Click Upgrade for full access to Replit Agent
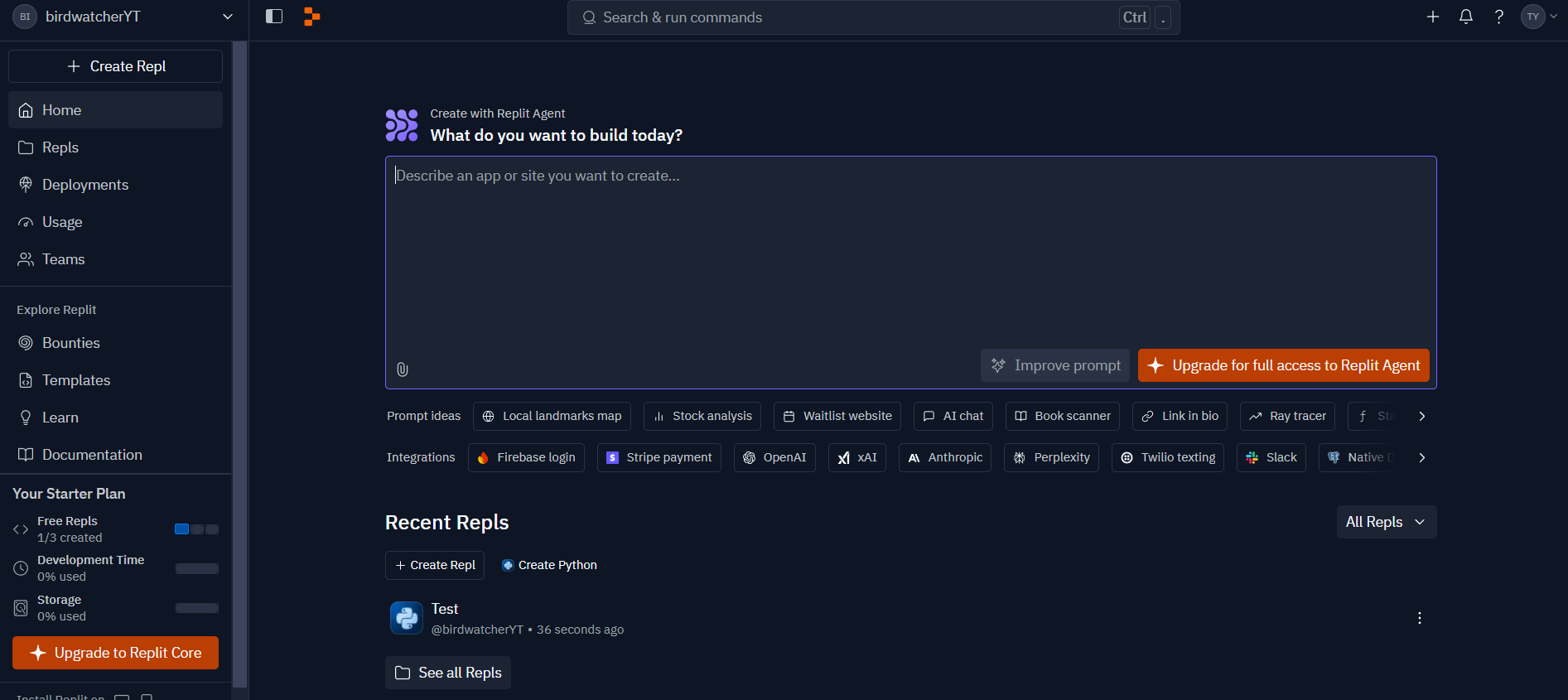This screenshot has height=700, width=1568. (x=1284, y=365)
